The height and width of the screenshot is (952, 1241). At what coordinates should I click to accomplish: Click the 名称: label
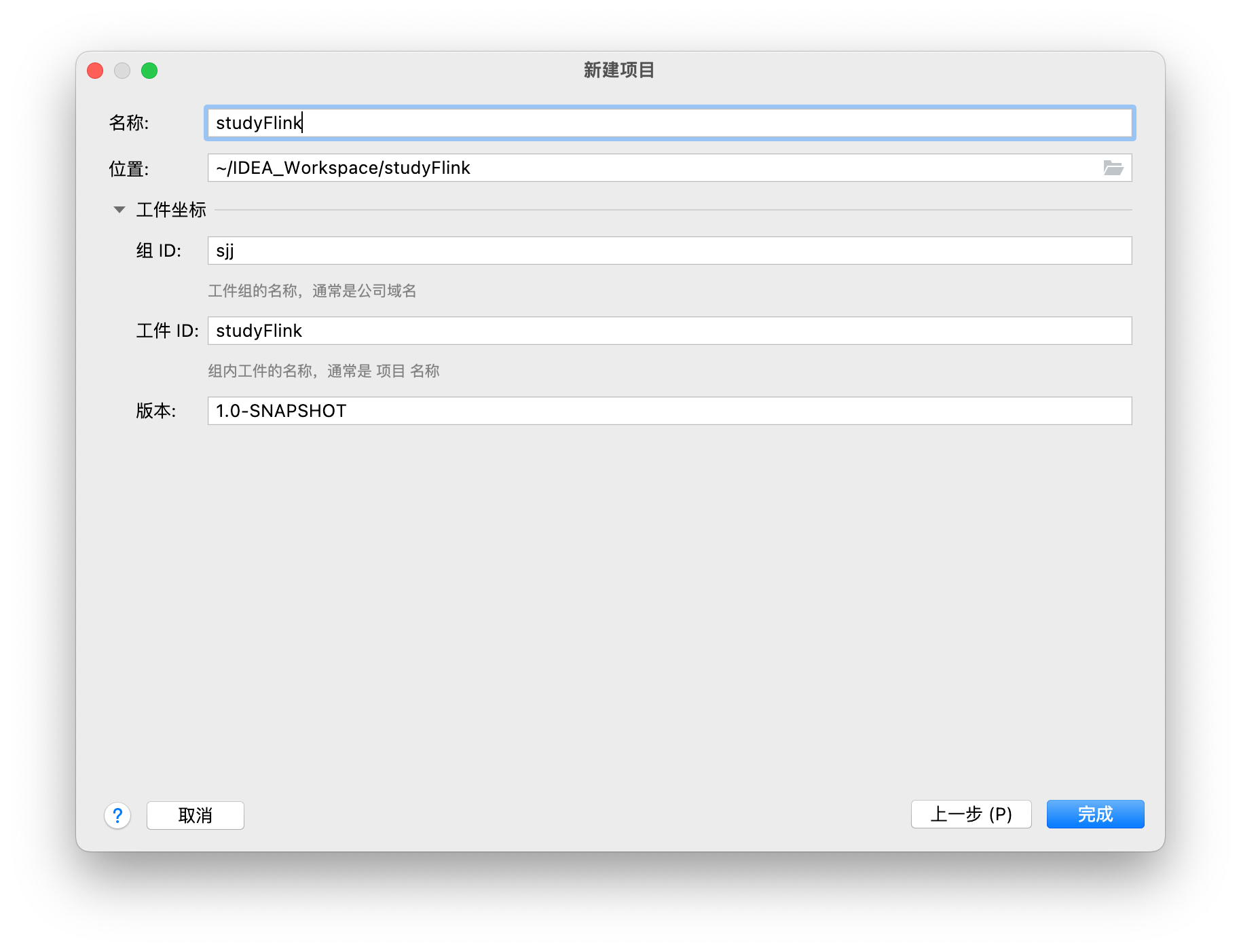coord(129,123)
